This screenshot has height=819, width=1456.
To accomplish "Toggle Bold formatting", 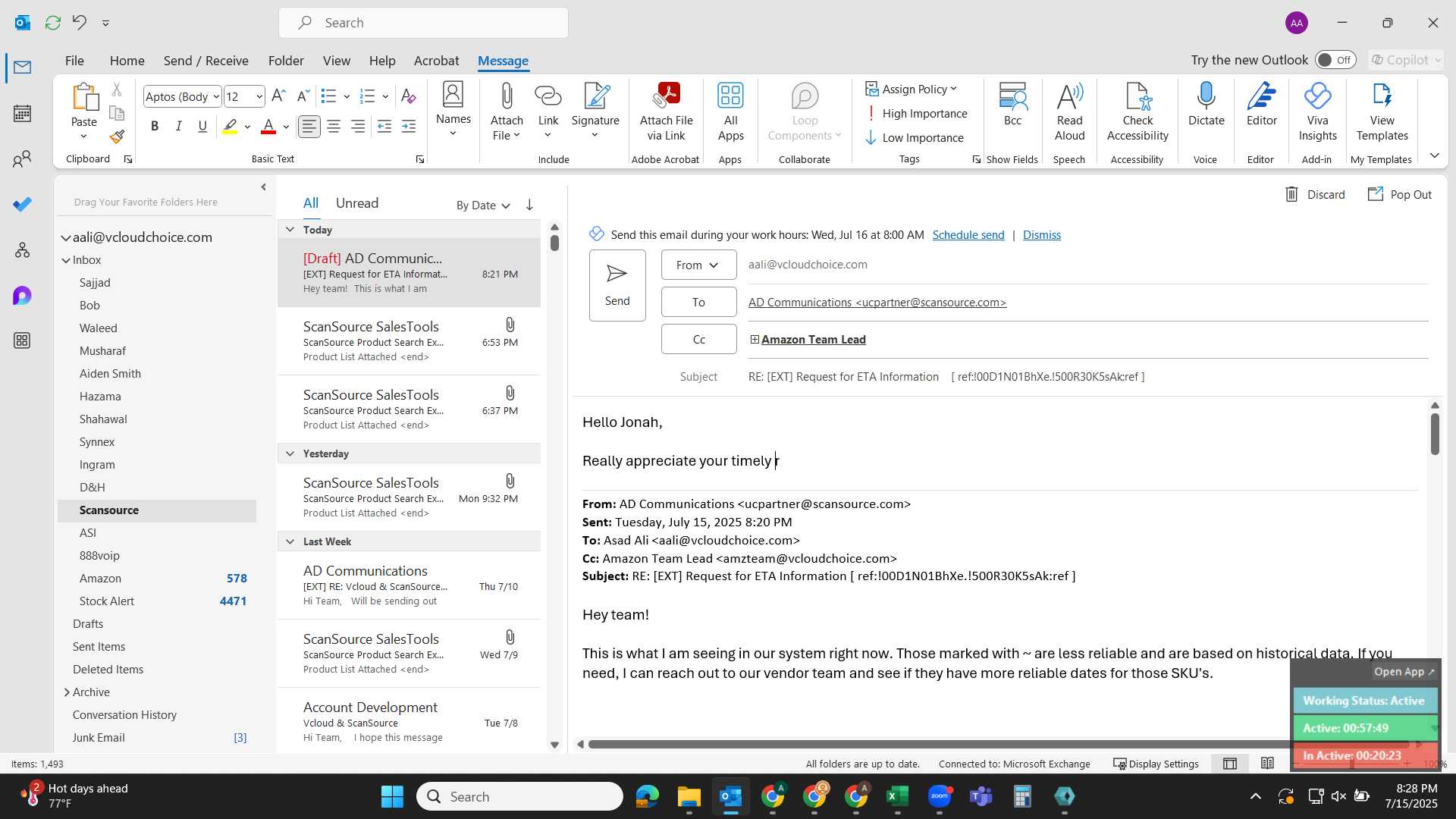I will pyautogui.click(x=155, y=127).
